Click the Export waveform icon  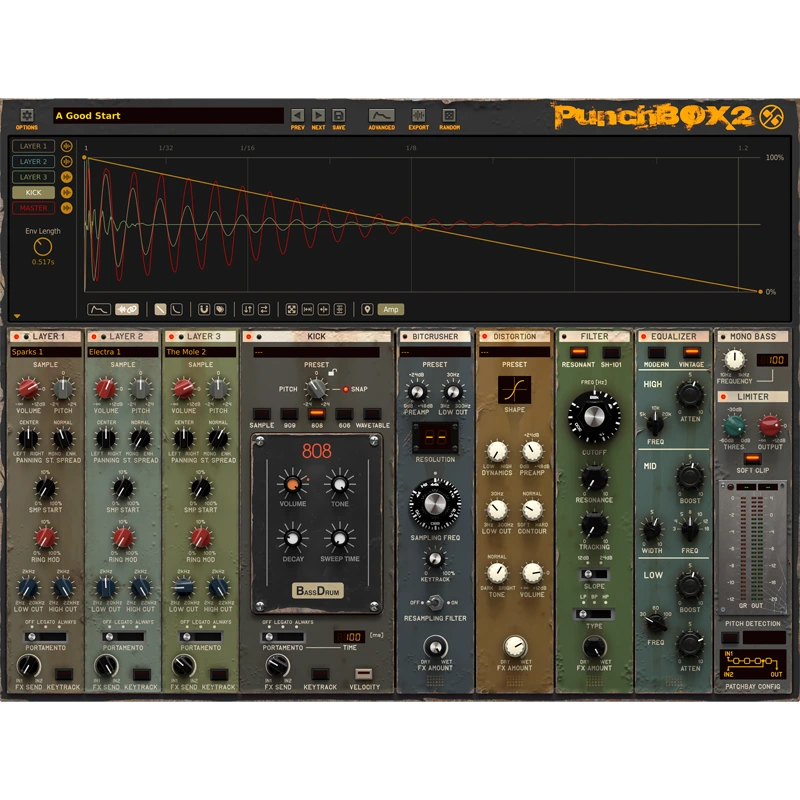tap(418, 115)
